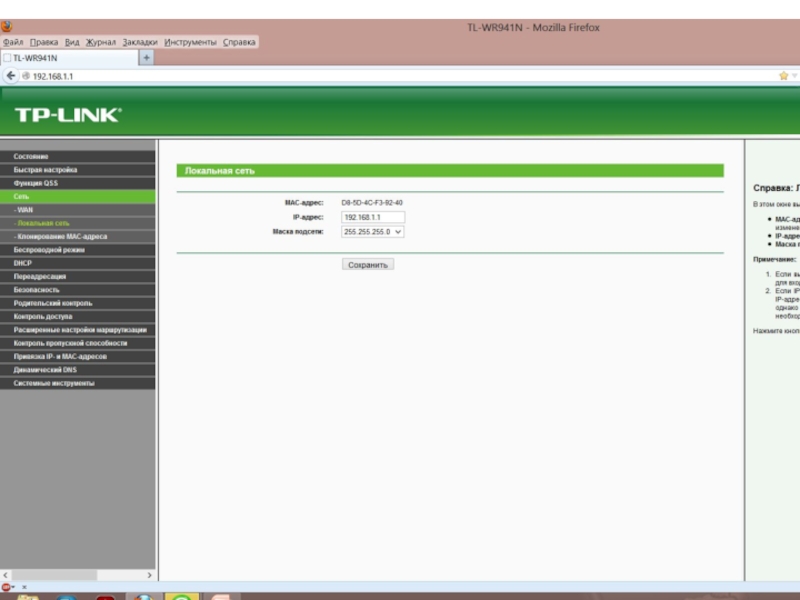
Task: Open Клонирование MAC-адреса submenu item
Action: point(78,236)
